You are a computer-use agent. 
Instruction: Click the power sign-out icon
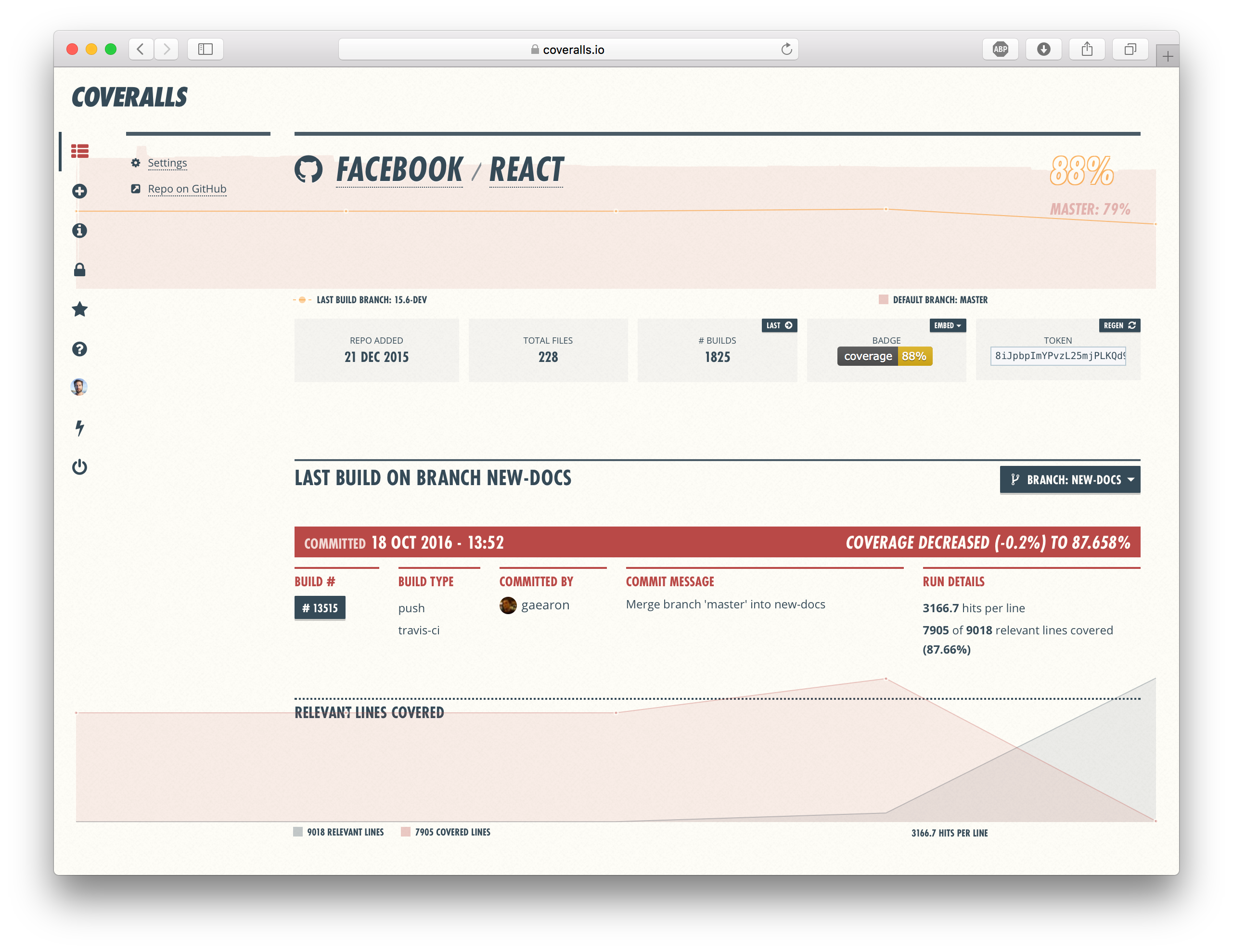click(79, 467)
